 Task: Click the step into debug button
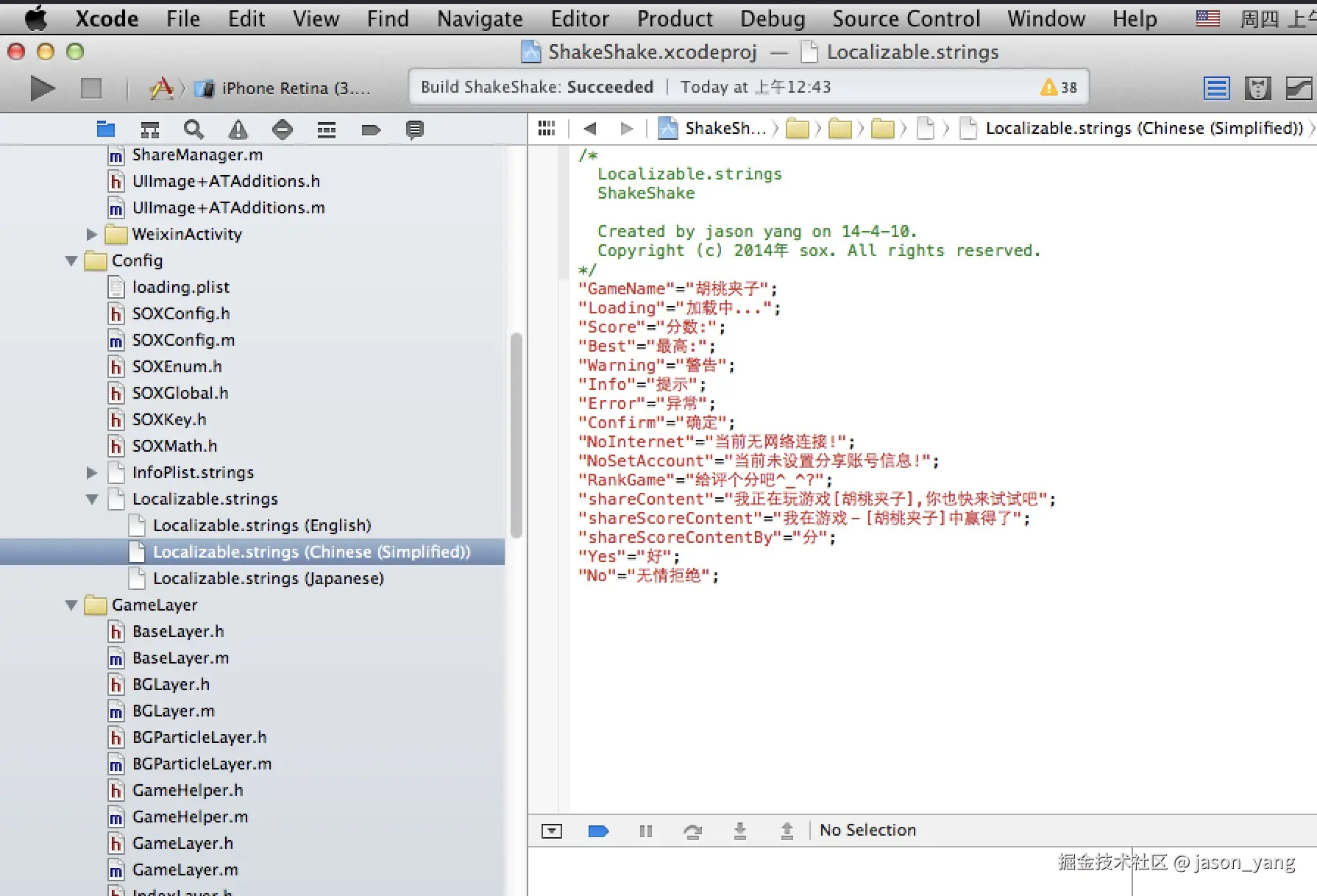click(x=740, y=831)
